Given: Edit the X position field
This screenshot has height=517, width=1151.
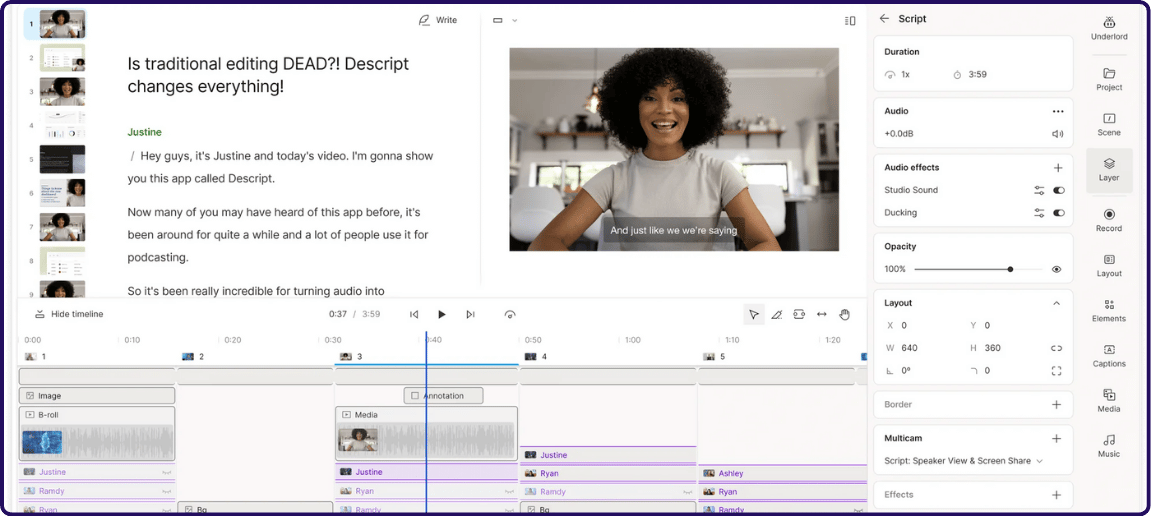Looking at the screenshot, I should (903, 325).
